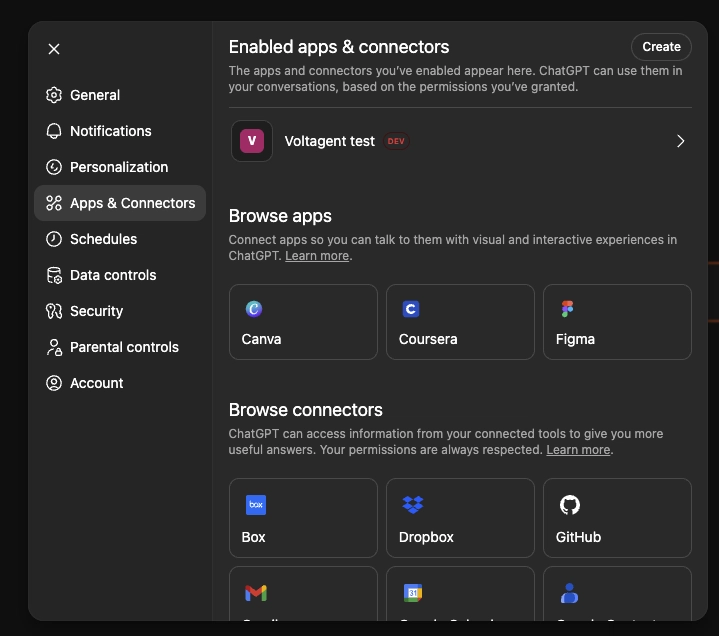This screenshot has width=719, height=636.
Task: Open the General settings tab
Action: 95,95
